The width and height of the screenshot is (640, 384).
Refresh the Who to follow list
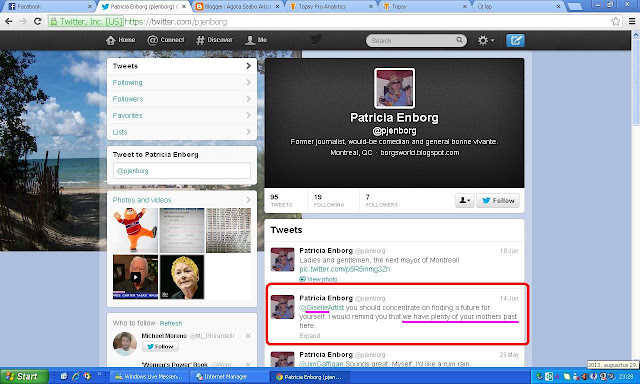tap(171, 323)
